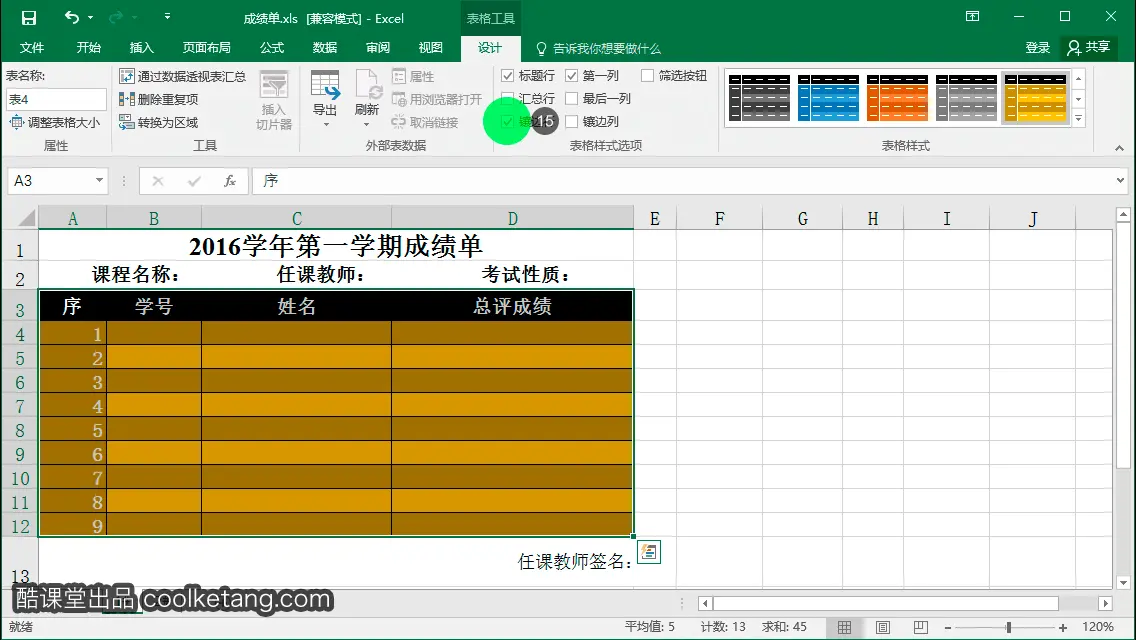Switch to the 审阅 ribbon tab

(377, 48)
